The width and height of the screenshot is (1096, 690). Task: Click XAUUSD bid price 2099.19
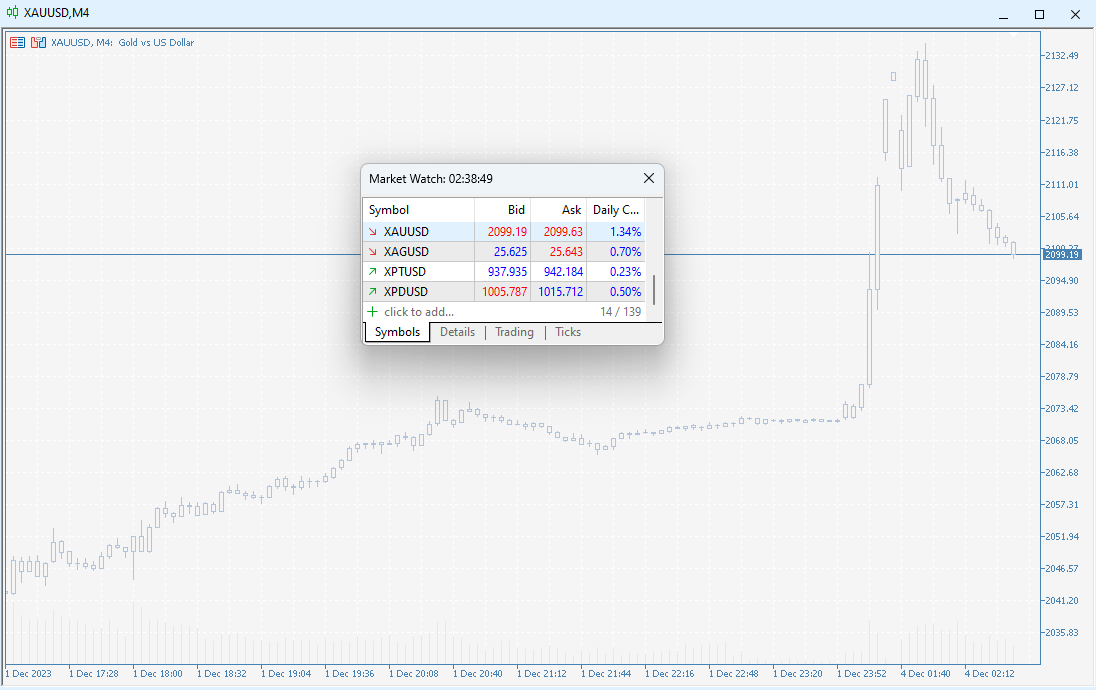tap(507, 231)
